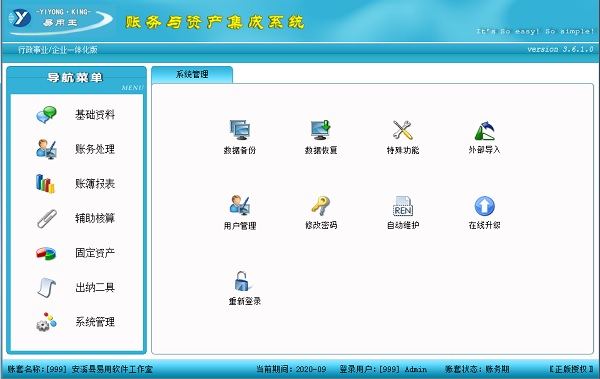Click the 登录用户: [999] Admin status entry
Viewport: 600px width, 379px height.
[383, 369]
